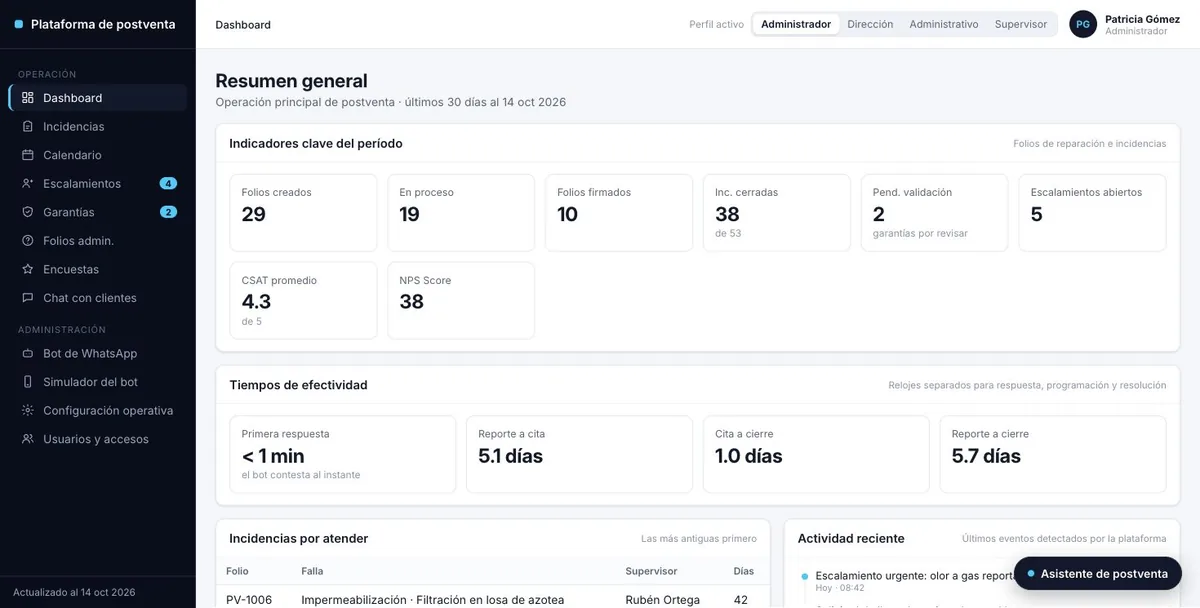Click the Plataforma de postventa logo dot
1200x608 pixels.
click(x=18, y=24)
